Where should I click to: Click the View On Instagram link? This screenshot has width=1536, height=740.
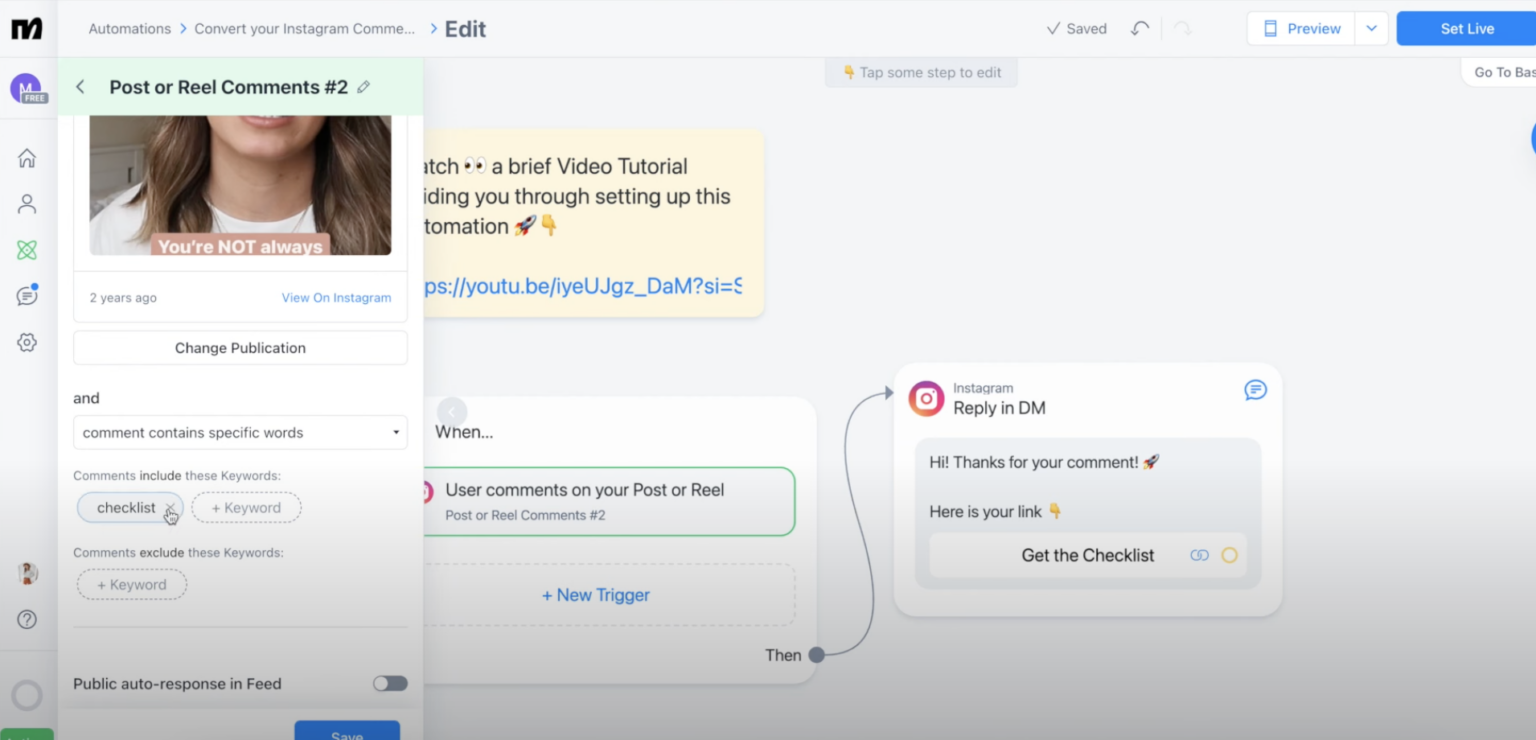336,298
